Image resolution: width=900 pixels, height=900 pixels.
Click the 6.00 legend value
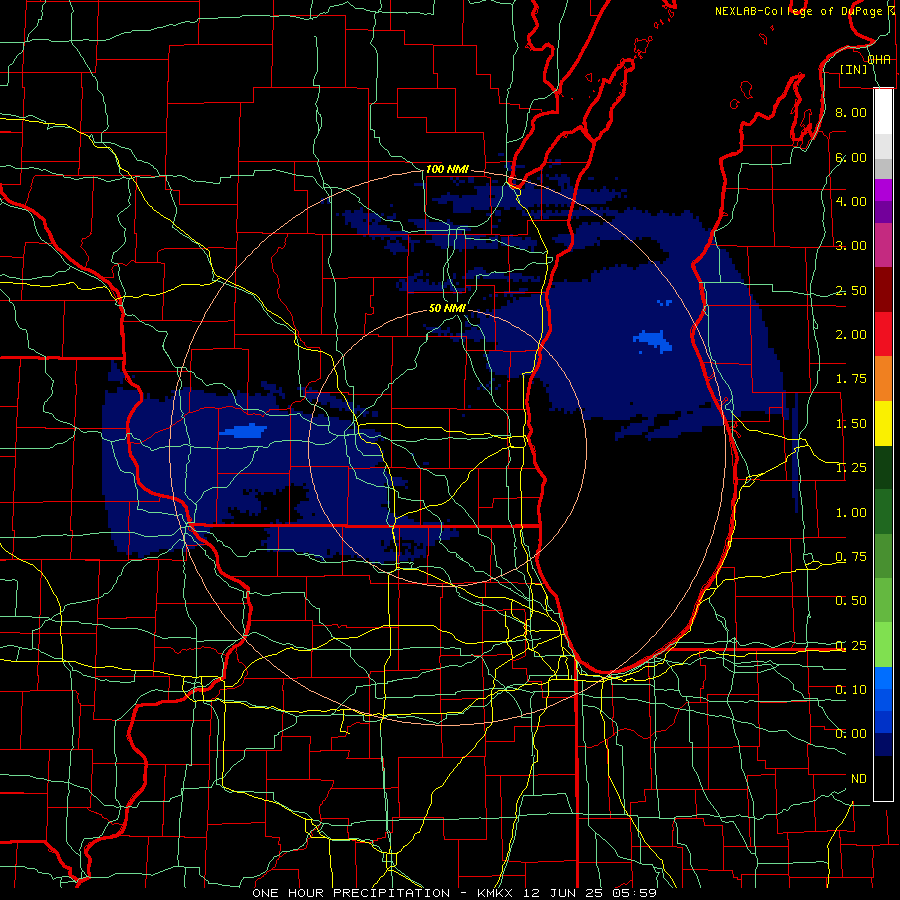point(851,157)
